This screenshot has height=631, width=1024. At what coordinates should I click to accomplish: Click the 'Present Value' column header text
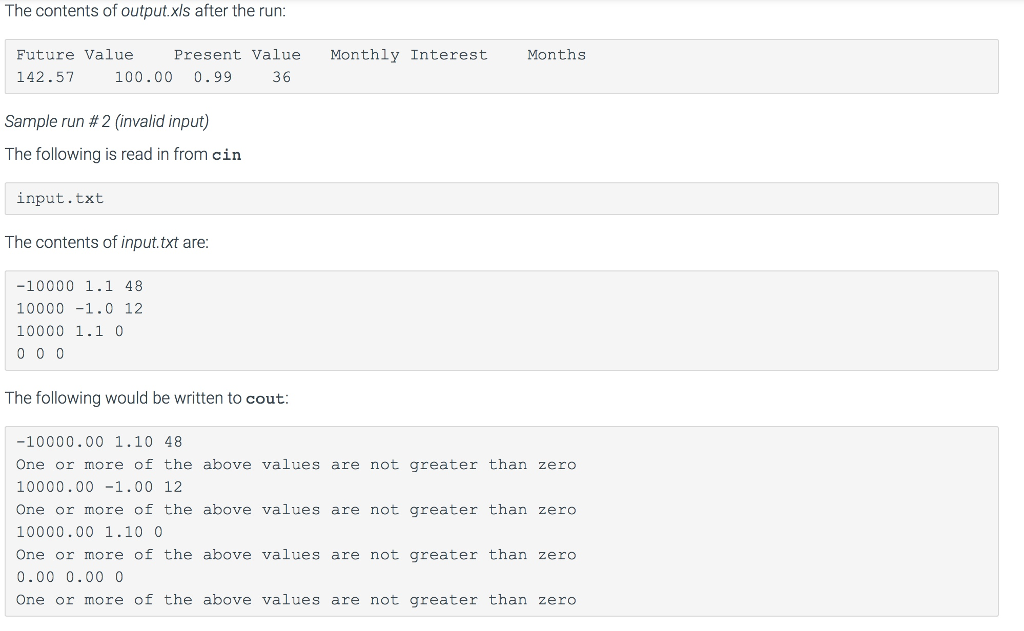[237, 55]
